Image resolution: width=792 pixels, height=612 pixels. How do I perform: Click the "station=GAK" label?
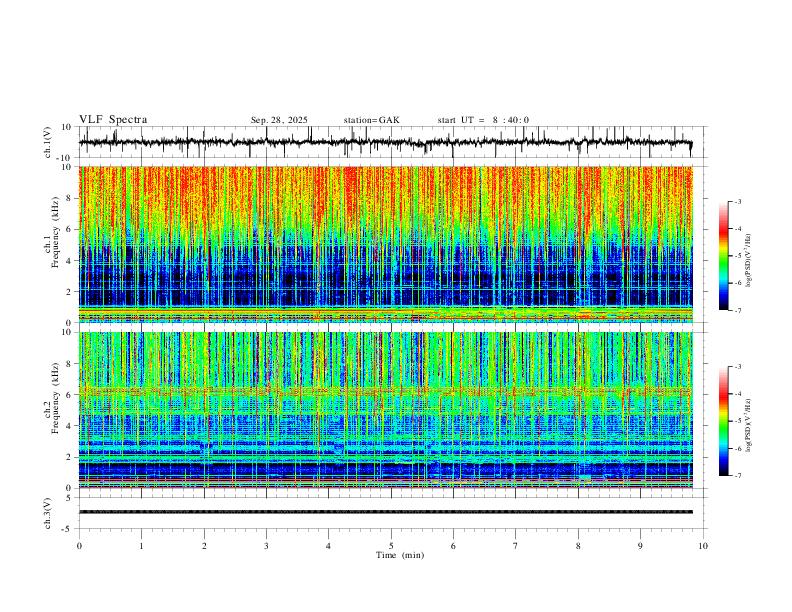pos(371,120)
